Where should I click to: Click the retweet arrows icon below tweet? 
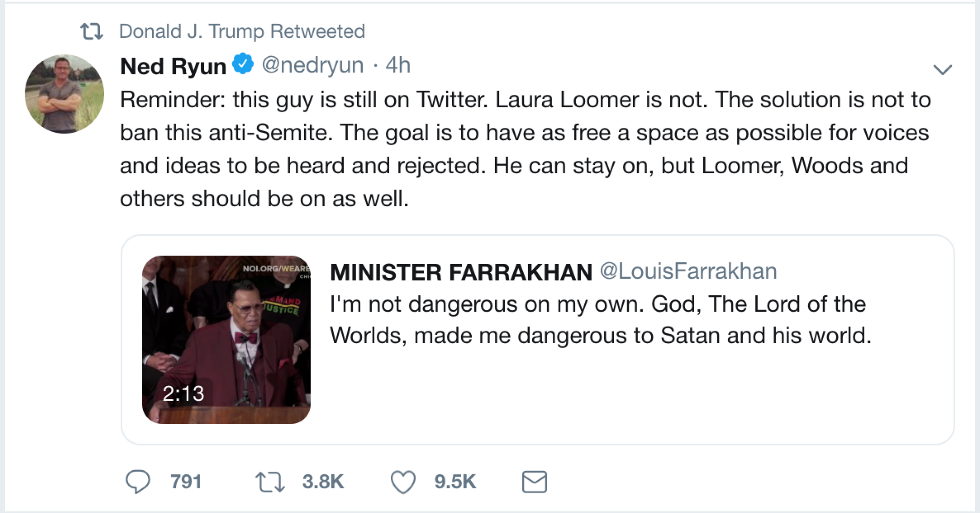[270, 482]
